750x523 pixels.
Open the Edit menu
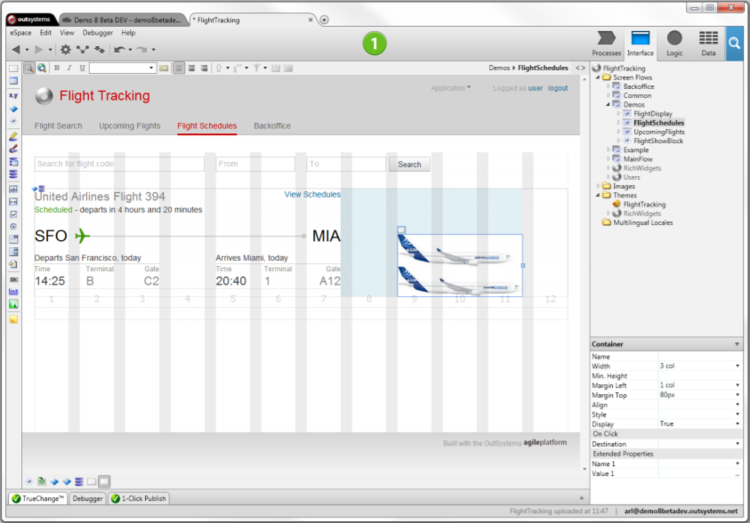tap(45, 33)
